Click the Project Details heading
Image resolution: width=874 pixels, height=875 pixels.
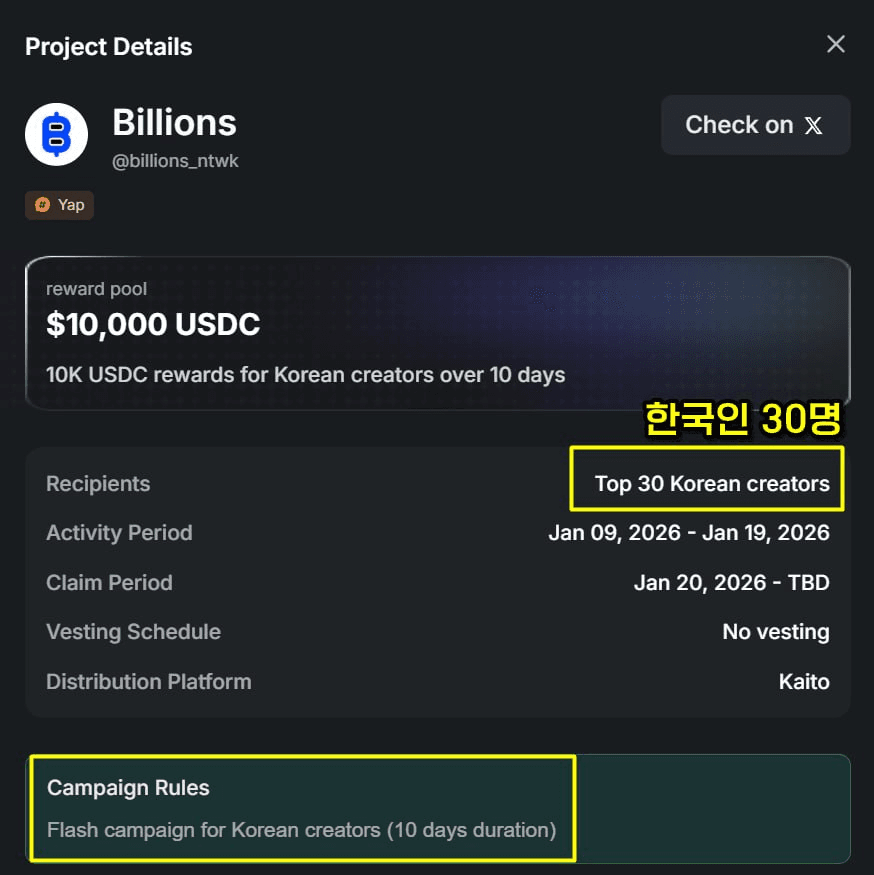[x=108, y=47]
